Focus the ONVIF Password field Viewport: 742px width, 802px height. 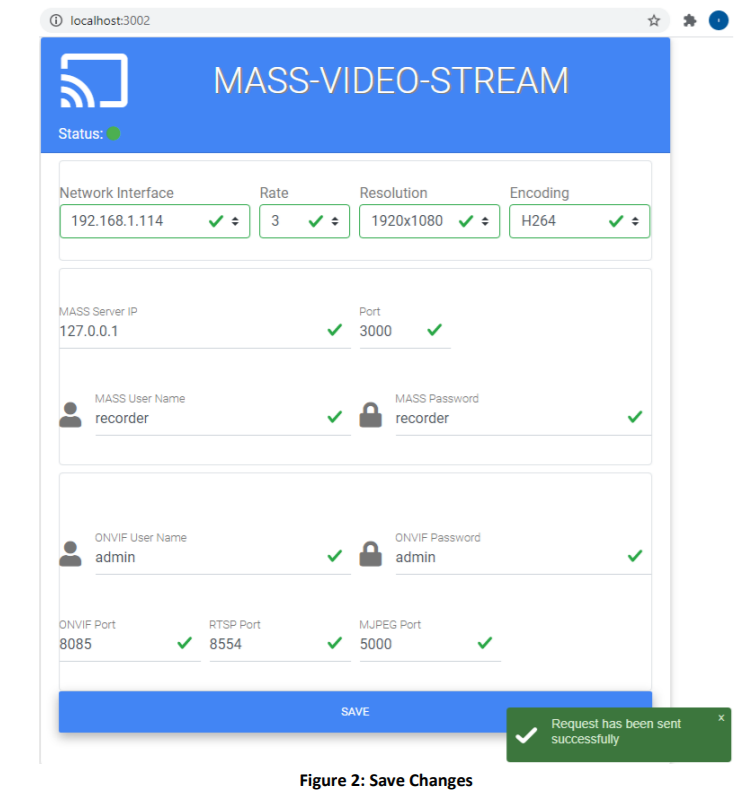523,558
